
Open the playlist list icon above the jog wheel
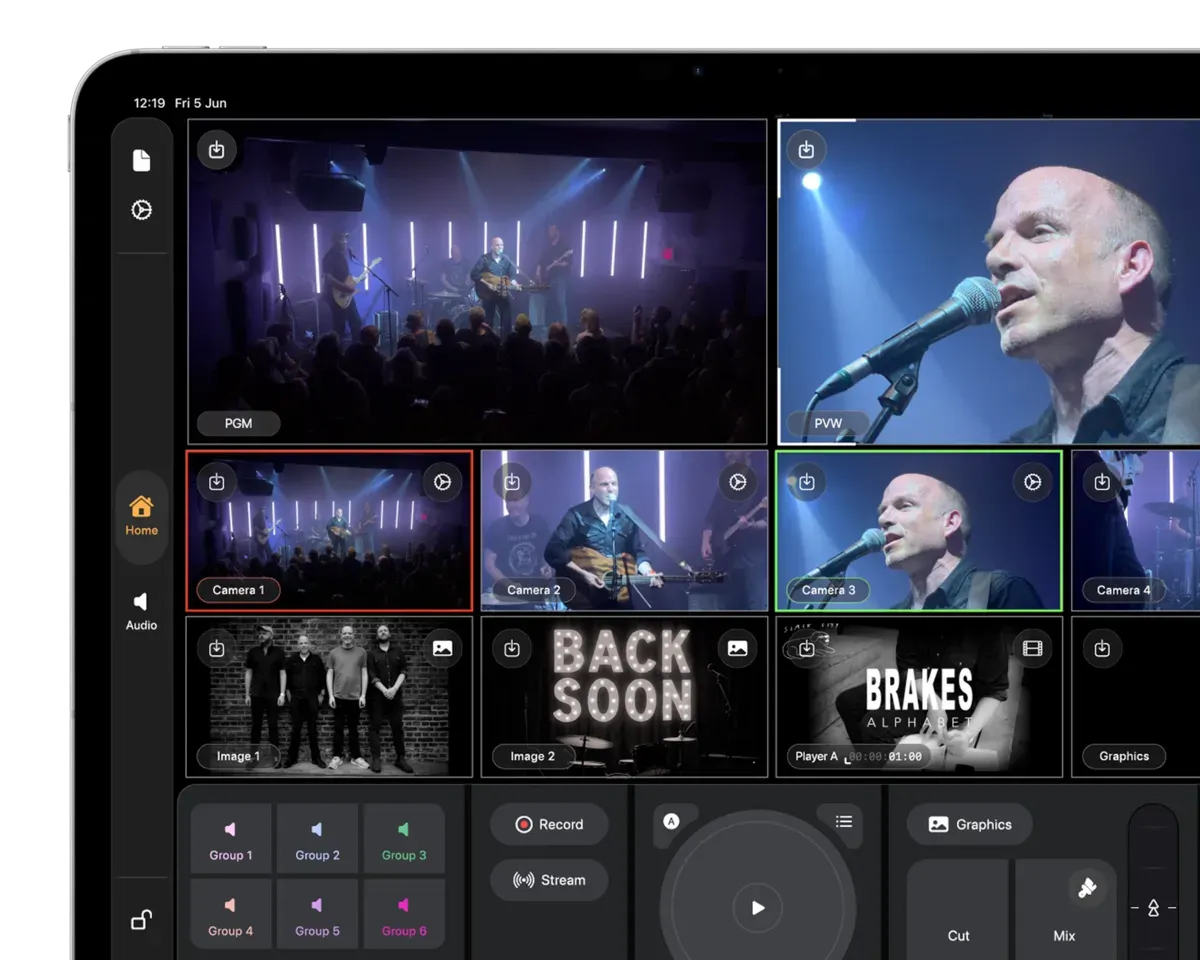843,822
